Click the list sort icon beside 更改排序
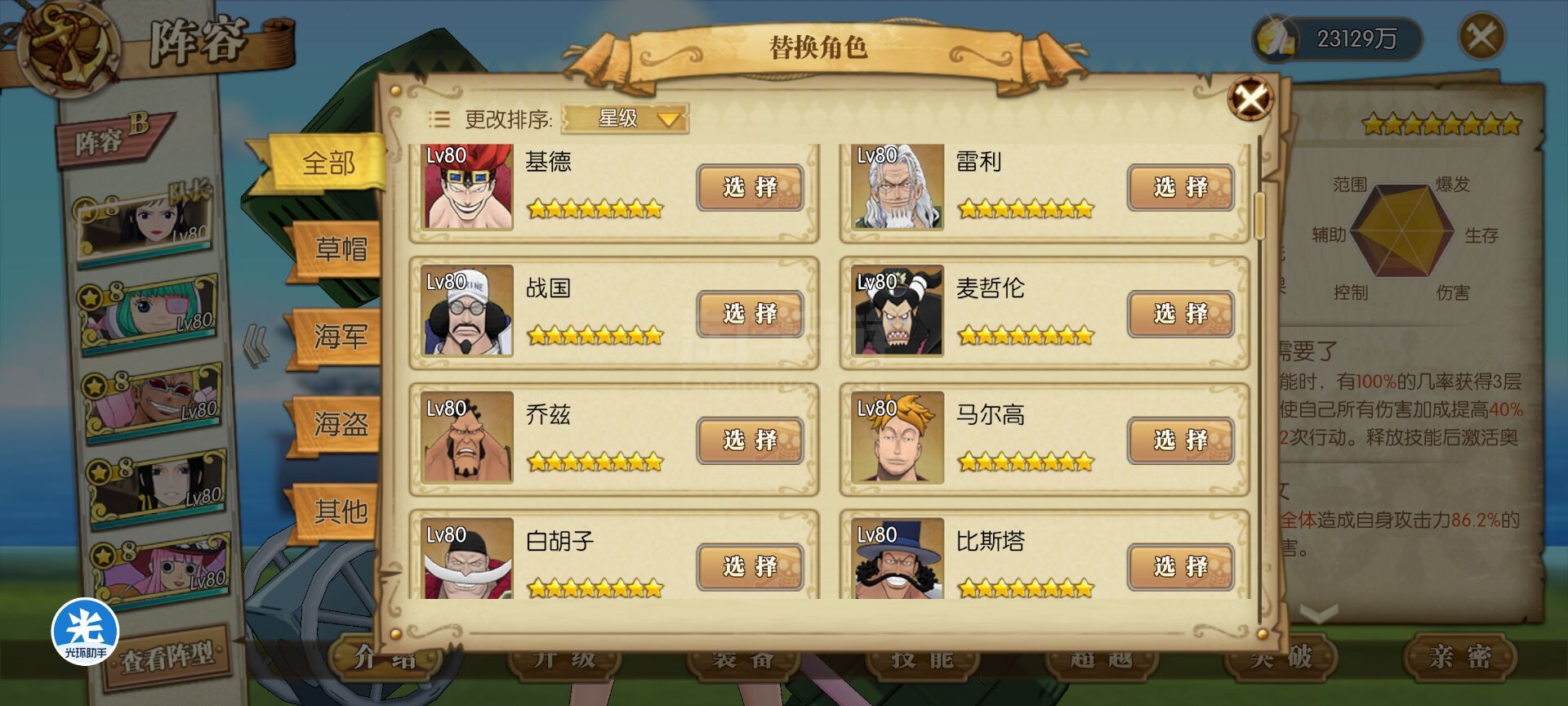Screen dimensions: 1568x706 [x=439, y=119]
